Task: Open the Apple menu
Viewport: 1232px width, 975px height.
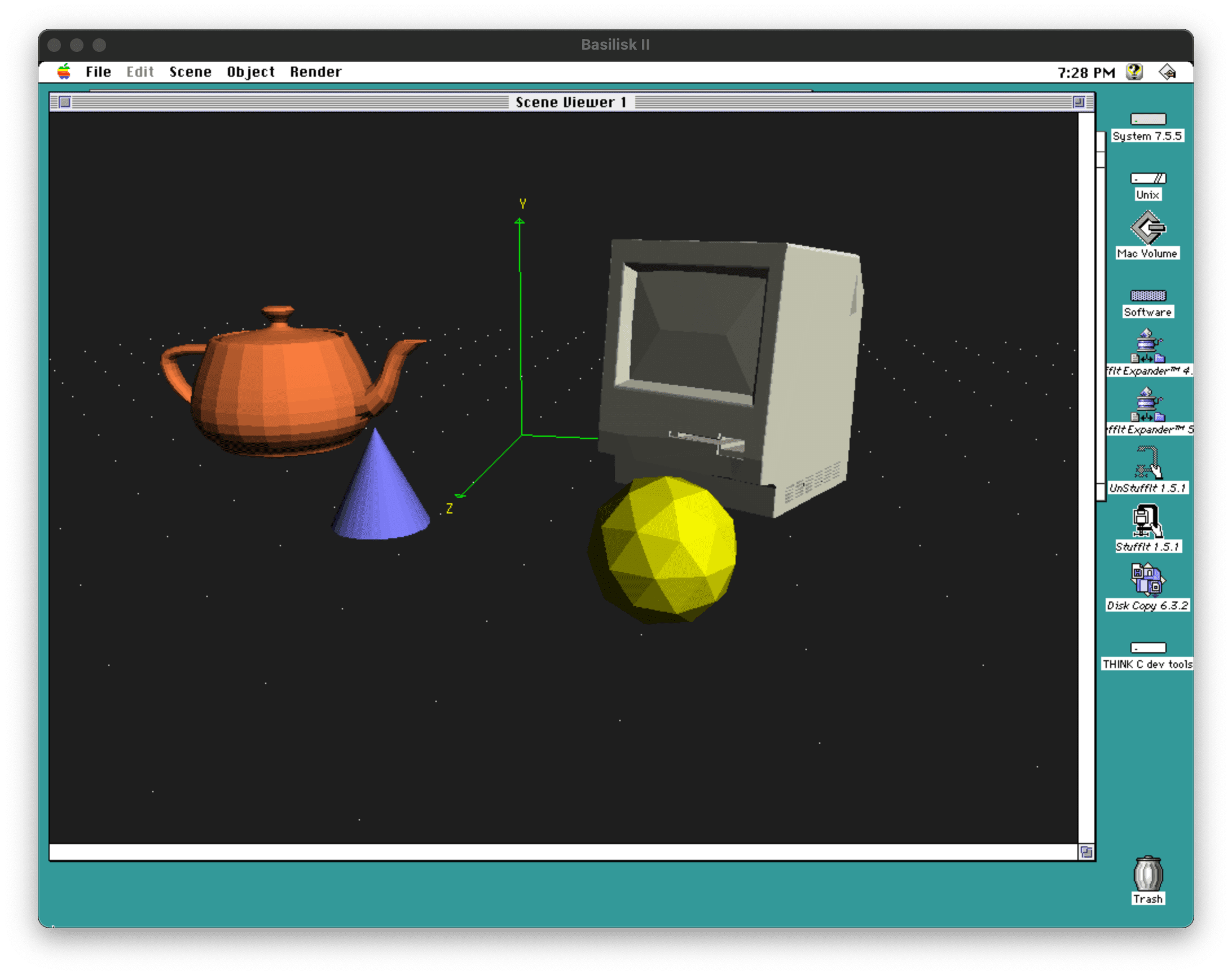Action: (x=64, y=72)
